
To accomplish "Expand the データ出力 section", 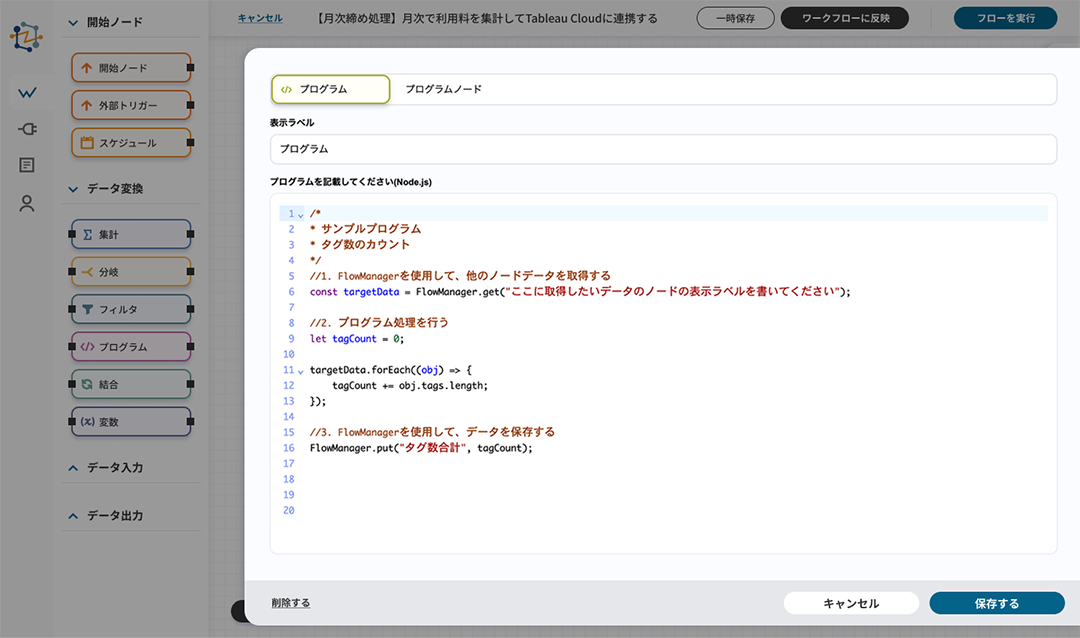I will pyautogui.click(x=73, y=516).
